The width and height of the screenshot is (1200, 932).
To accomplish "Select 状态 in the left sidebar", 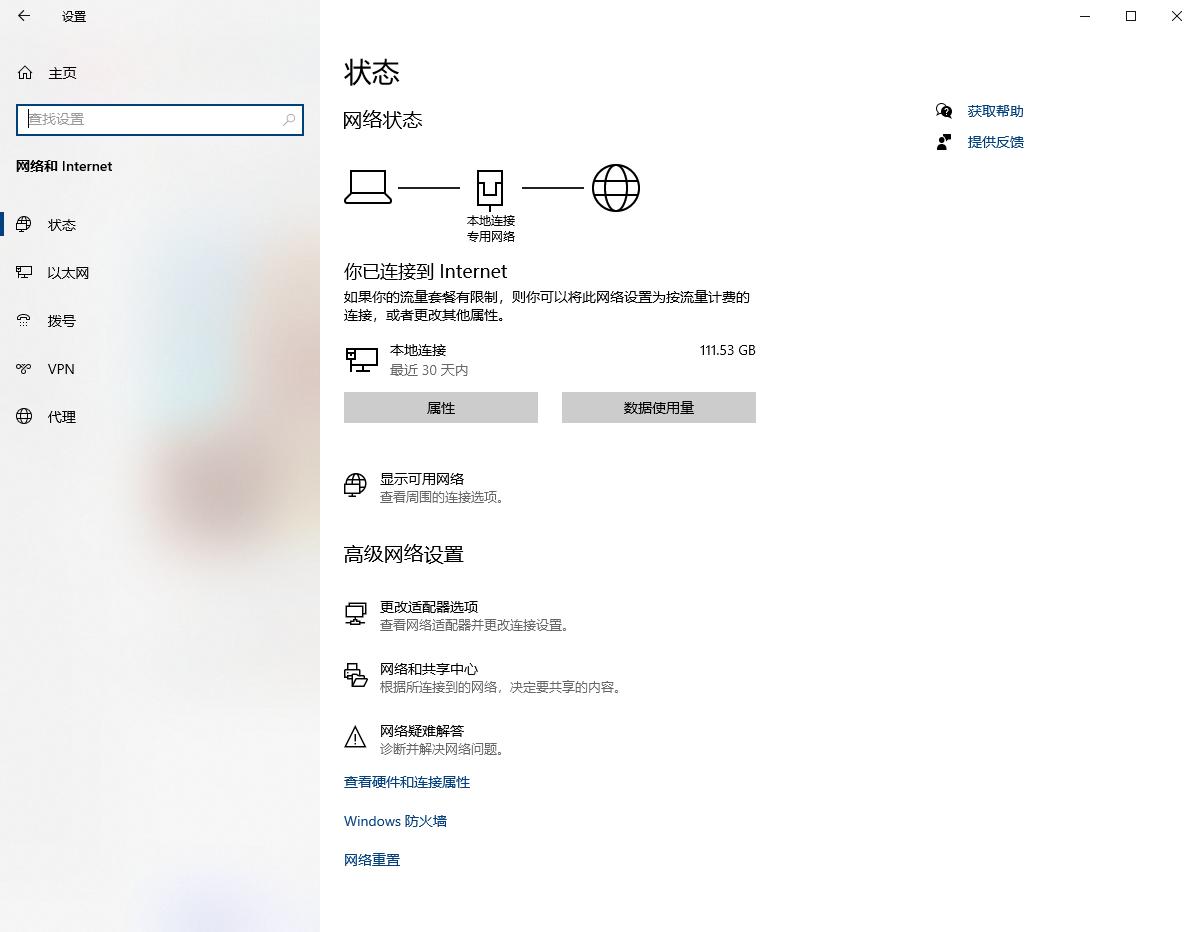I will click(x=62, y=224).
